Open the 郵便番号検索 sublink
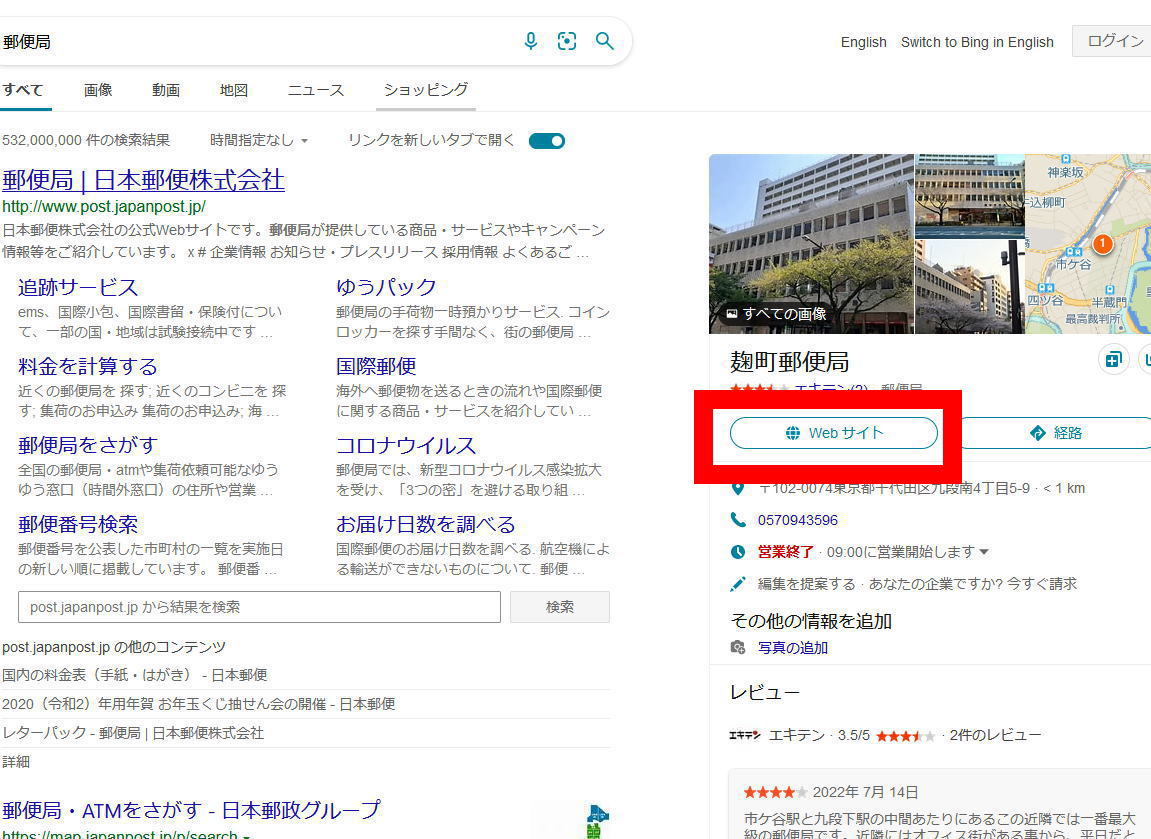Viewport: 1151px width, 839px height. (x=78, y=524)
